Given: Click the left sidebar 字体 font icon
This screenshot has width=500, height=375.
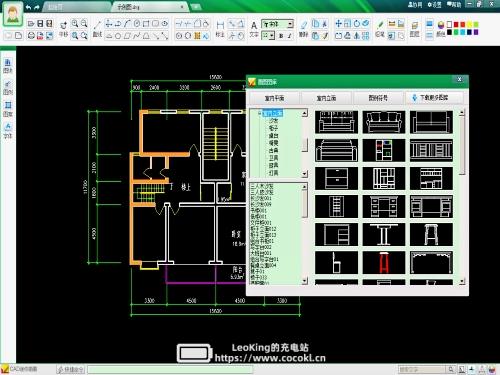Looking at the screenshot, I should (x=8, y=131).
